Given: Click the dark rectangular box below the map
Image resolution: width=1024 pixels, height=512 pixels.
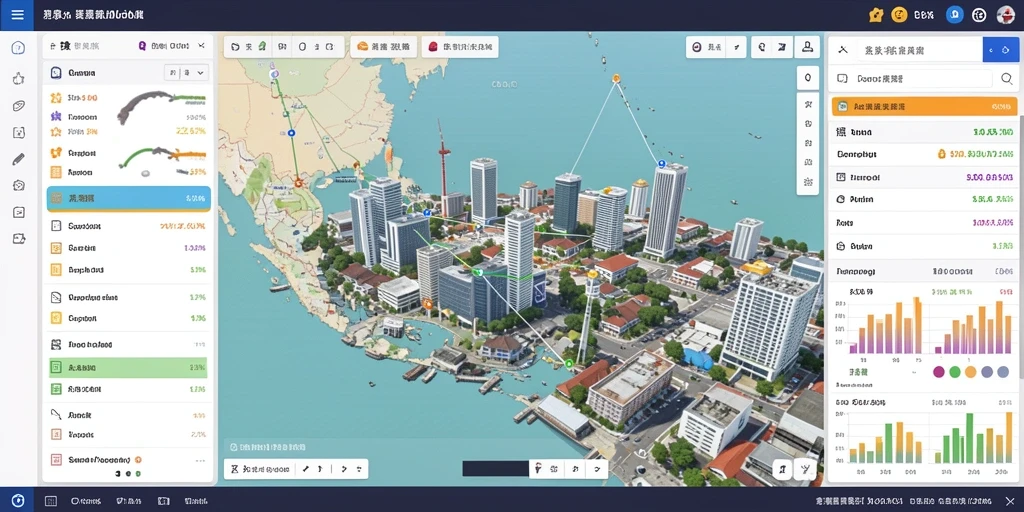Looking at the screenshot, I should click(x=495, y=468).
